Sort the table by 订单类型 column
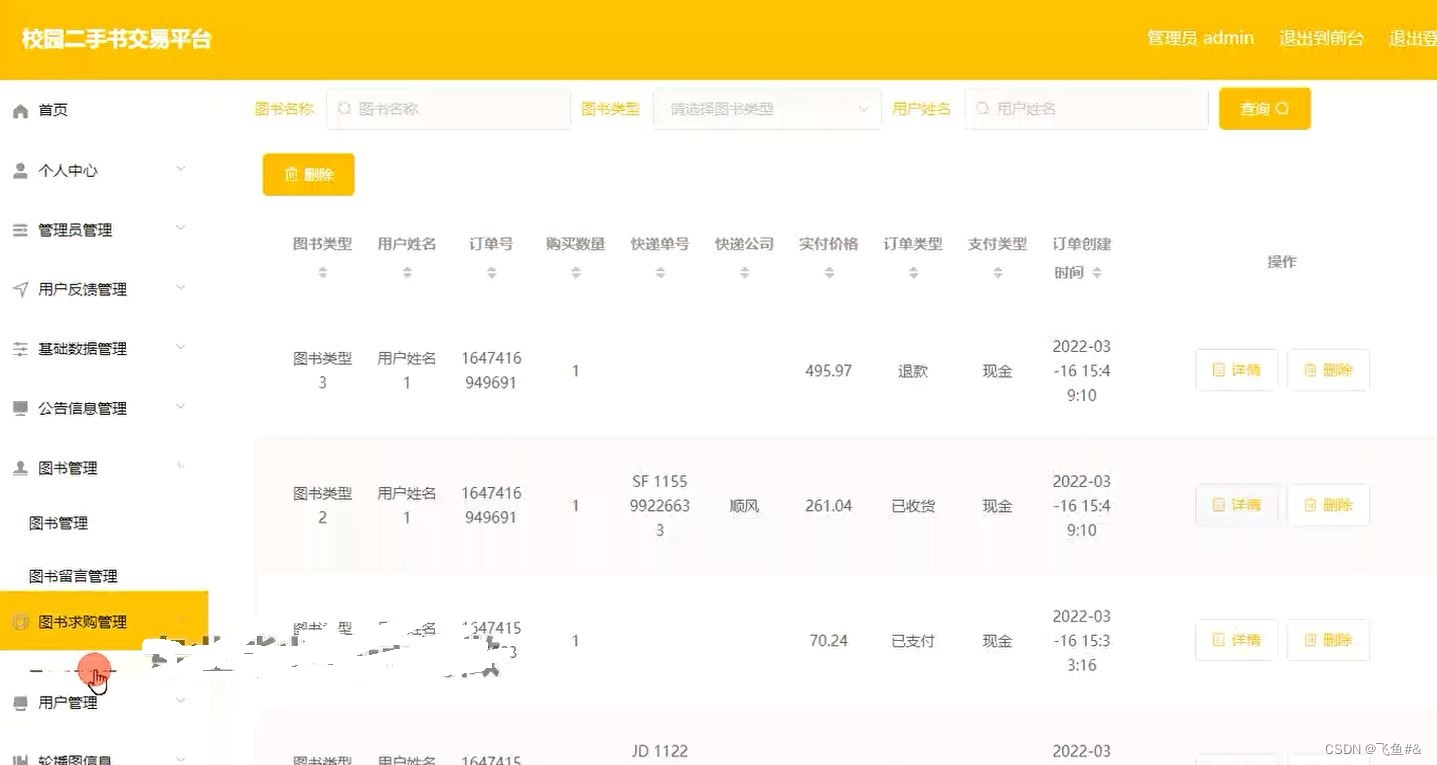Screen dimensions: 1437x765 point(913,272)
